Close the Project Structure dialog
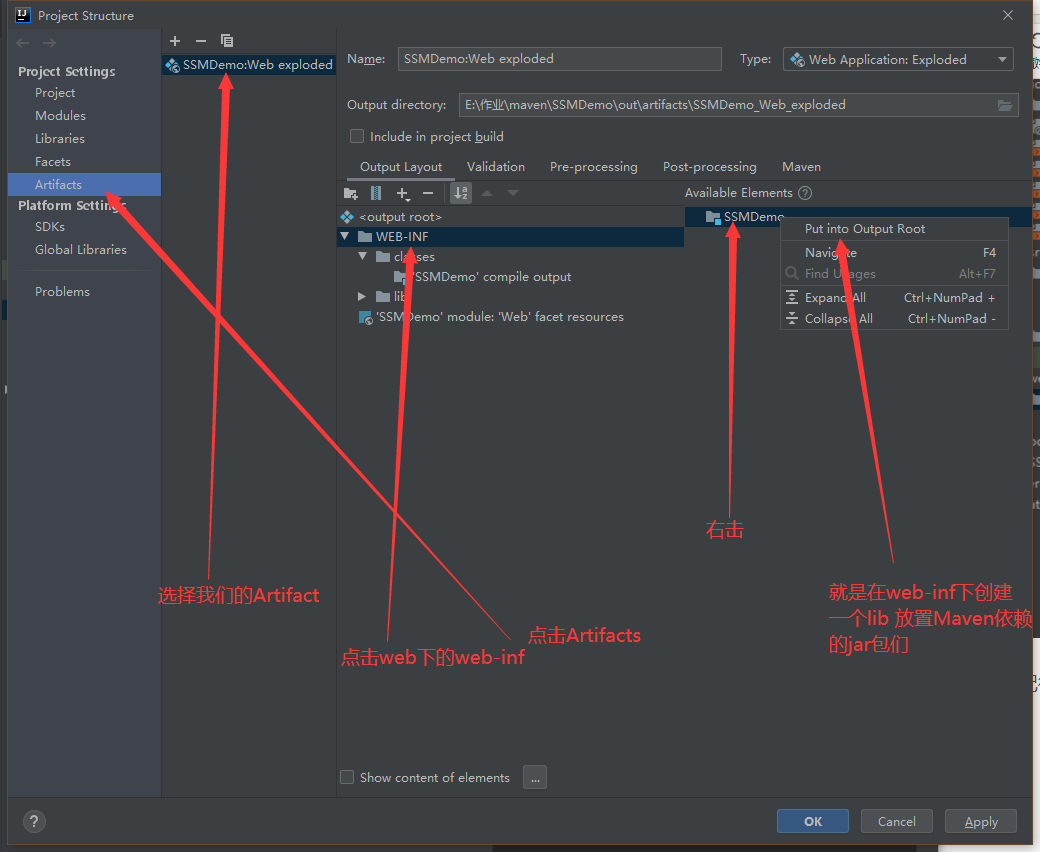This screenshot has height=852, width=1040. click(x=1008, y=15)
